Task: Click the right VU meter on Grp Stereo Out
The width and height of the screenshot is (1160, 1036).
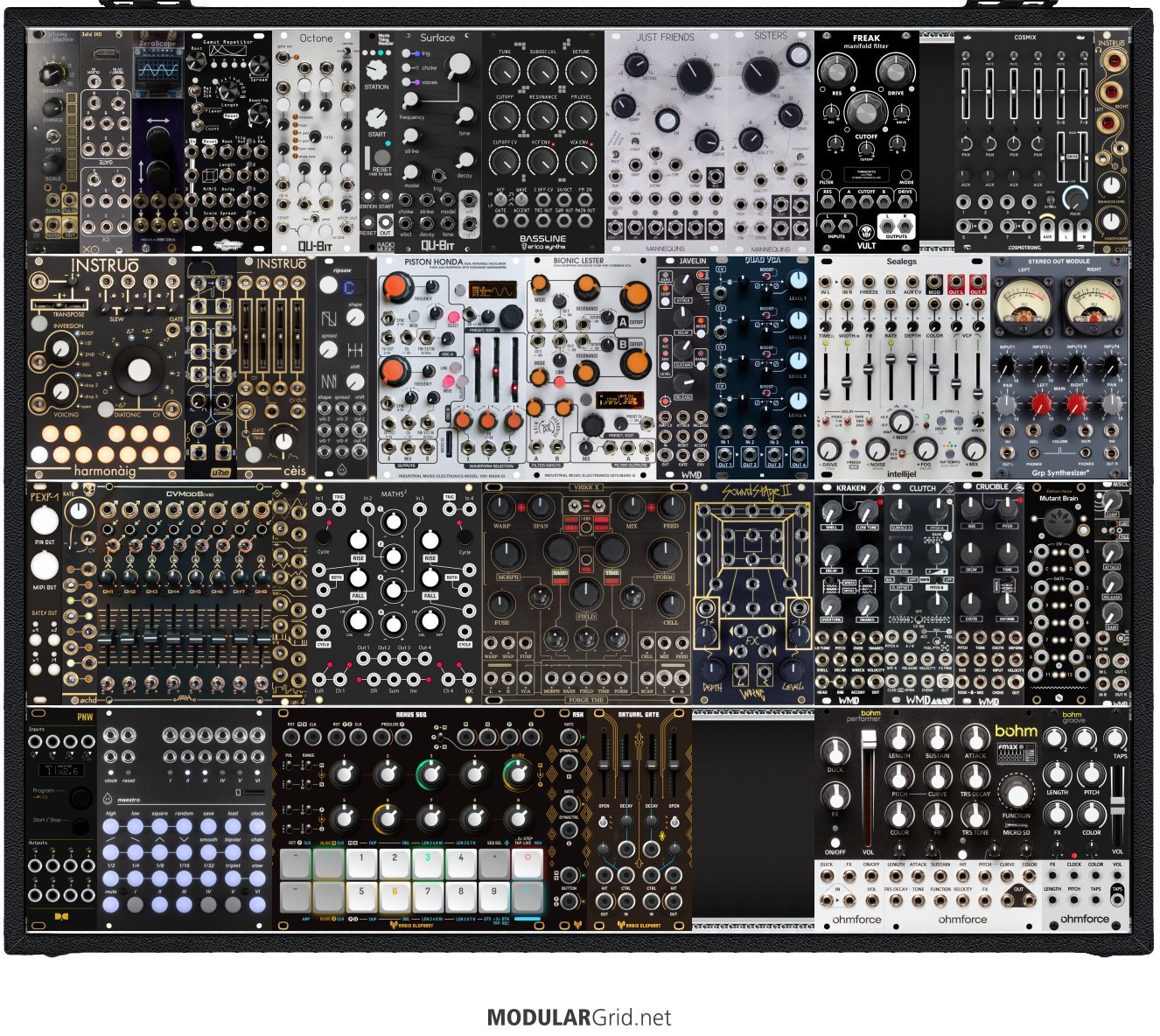Action: click(1092, 308)
